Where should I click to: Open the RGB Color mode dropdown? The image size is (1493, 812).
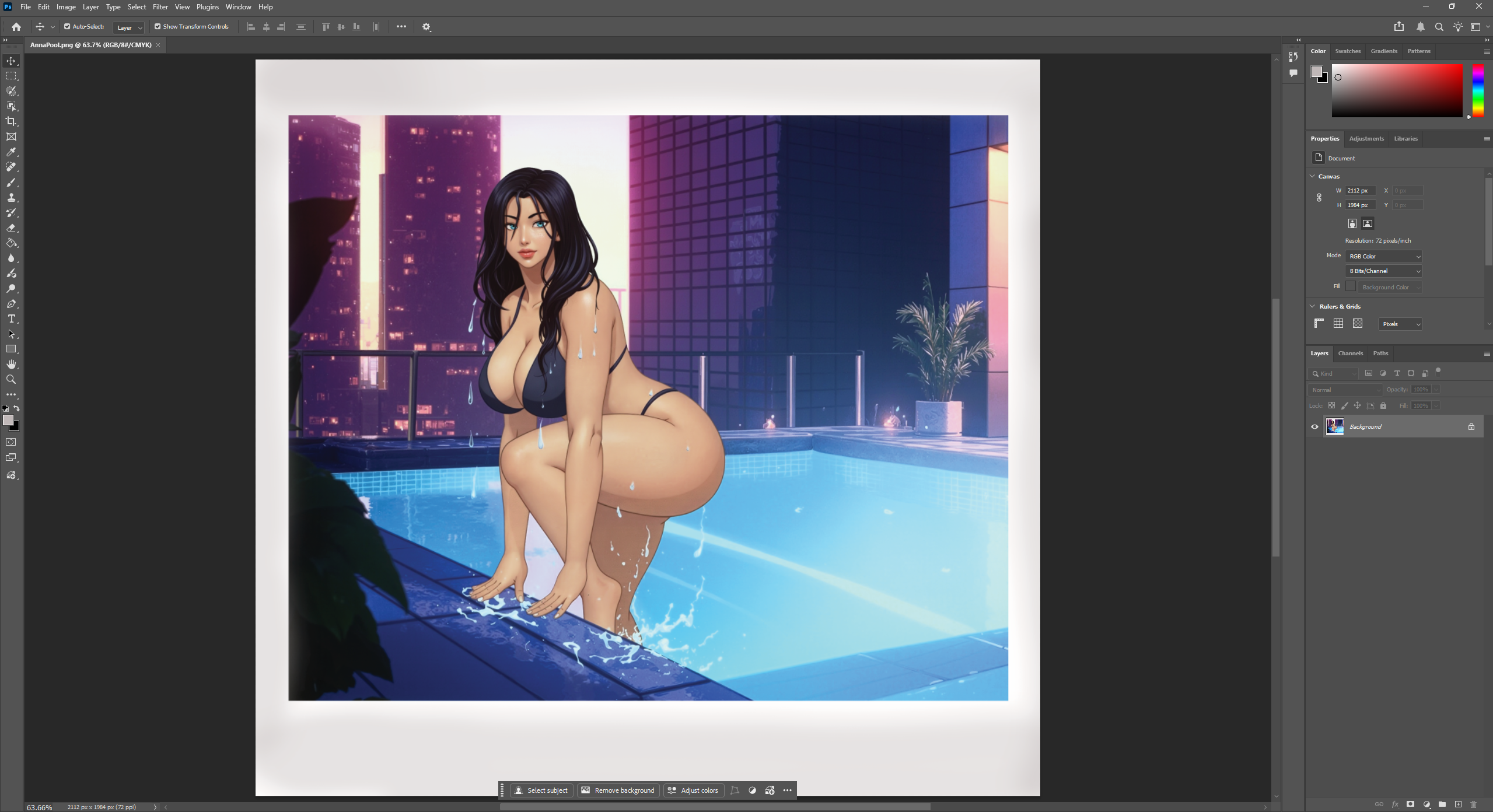tap(1383, 257)
